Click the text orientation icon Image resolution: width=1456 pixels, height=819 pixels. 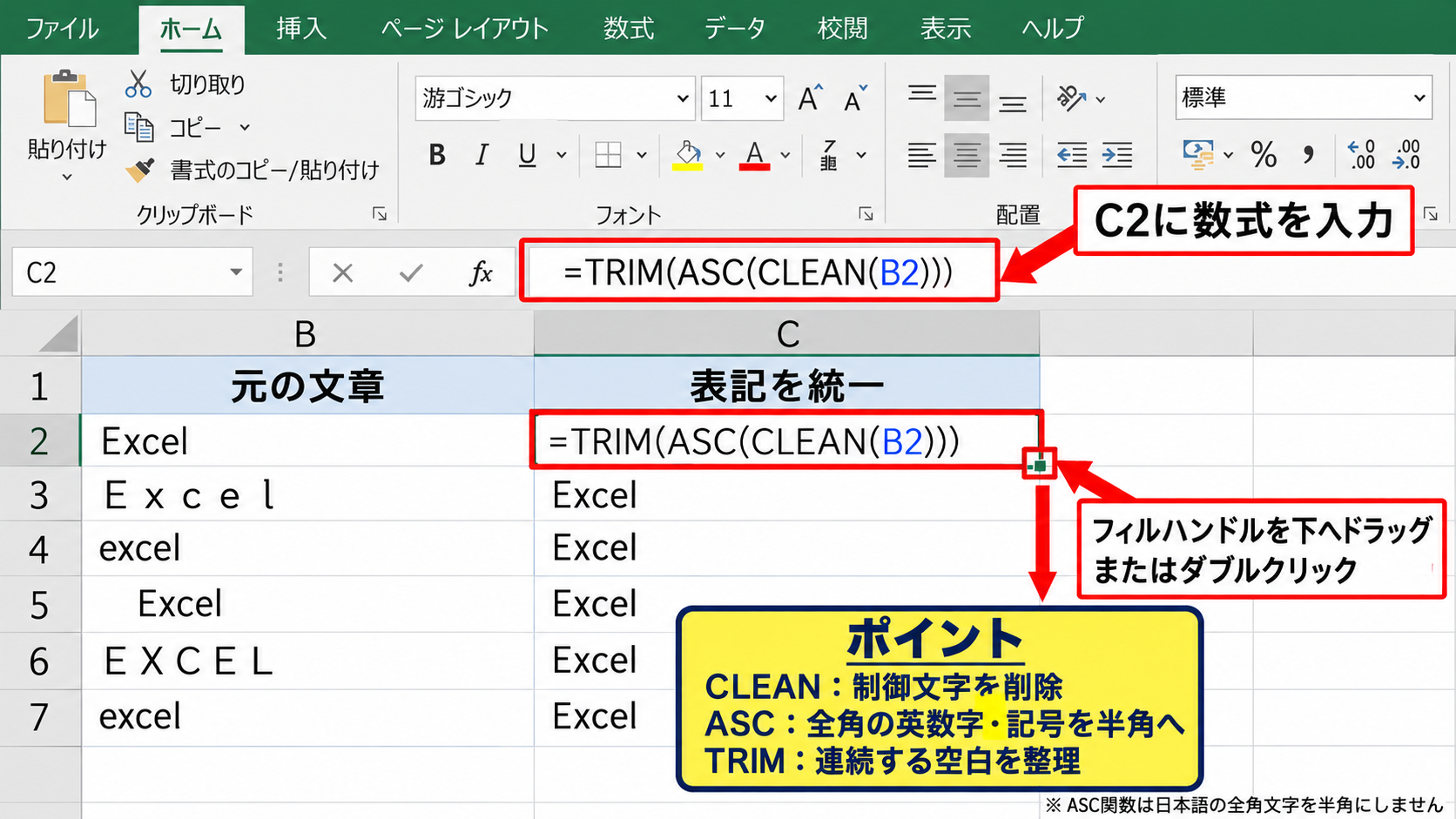point(1071,98)
